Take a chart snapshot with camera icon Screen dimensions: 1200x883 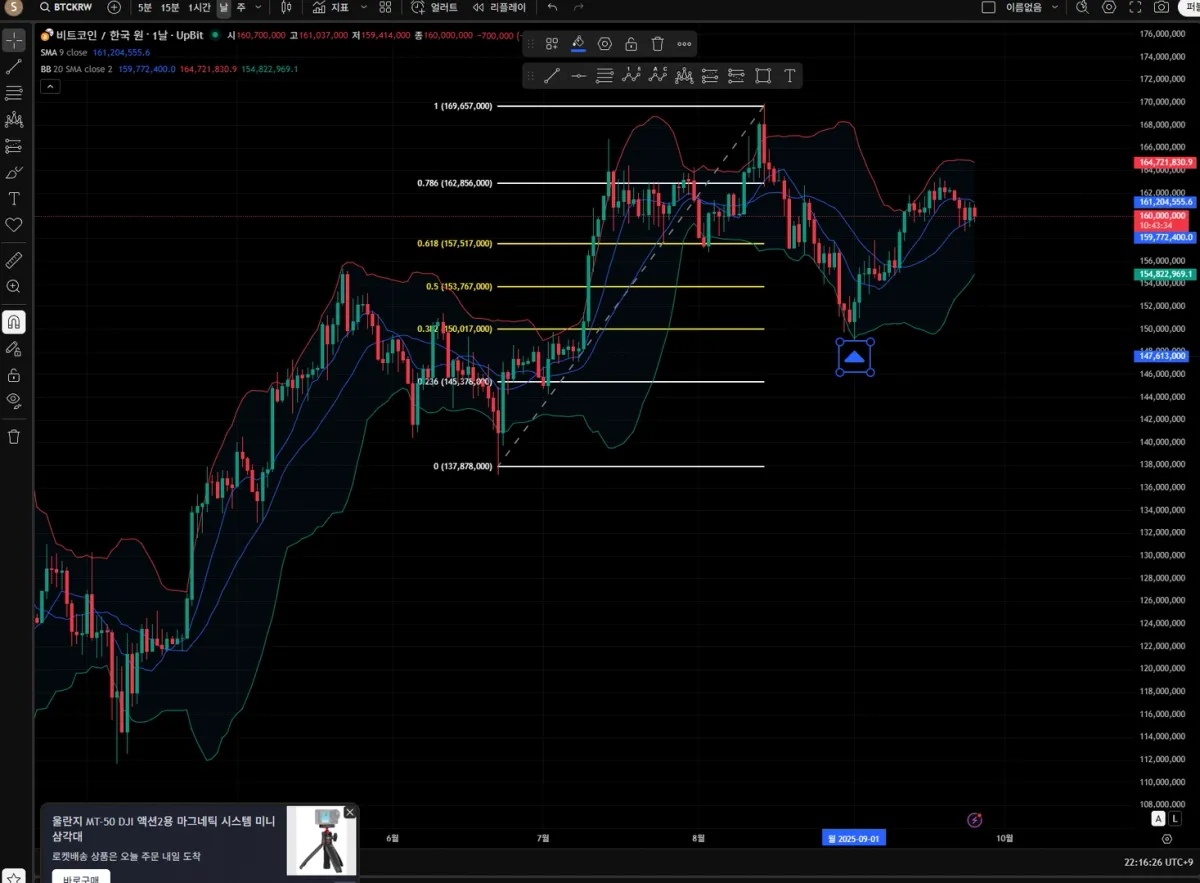click(1161, 7)
